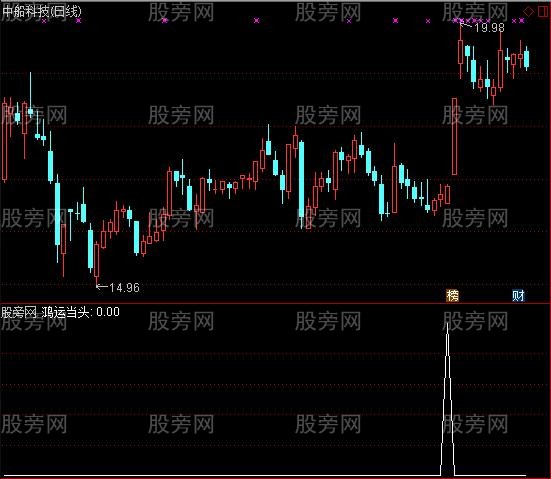
Task: Click the white signal spike in indicator panel
Action: point(447,399)
